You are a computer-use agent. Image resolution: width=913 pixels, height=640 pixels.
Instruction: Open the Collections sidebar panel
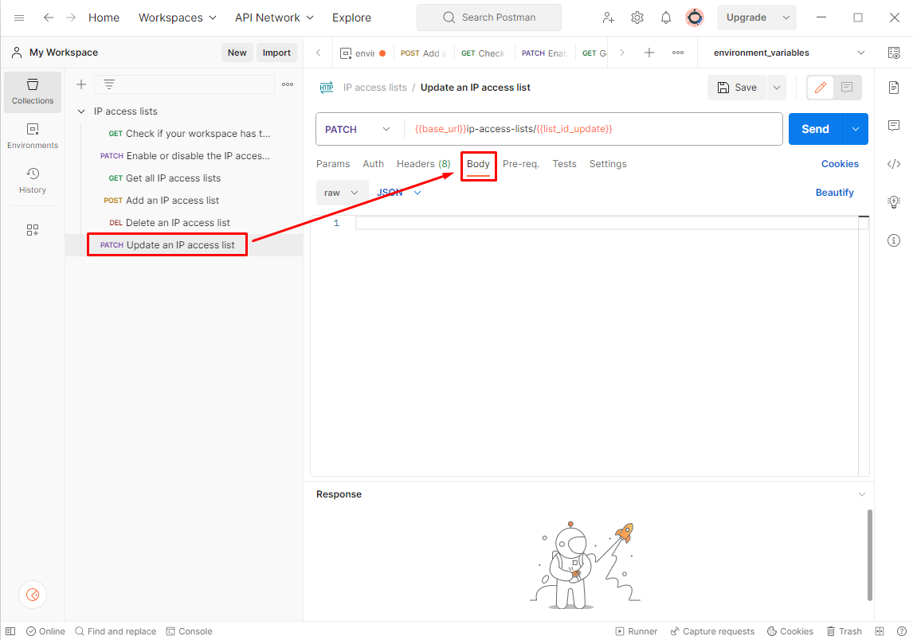(x=32, y=91)
